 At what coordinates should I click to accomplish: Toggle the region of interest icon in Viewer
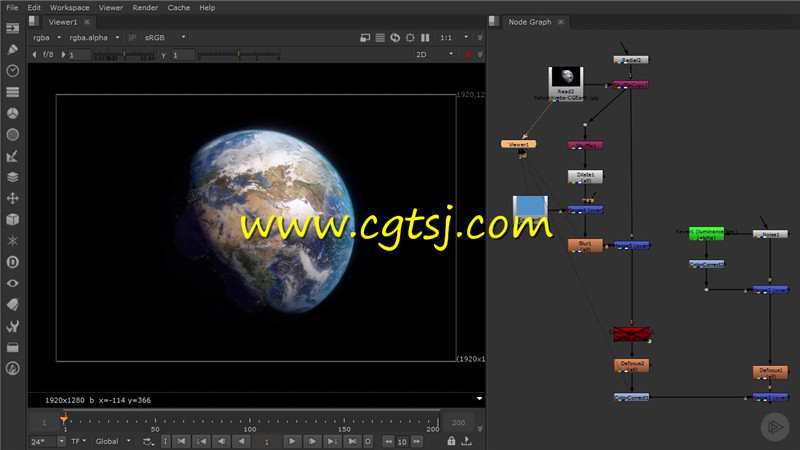pos(410,38)
